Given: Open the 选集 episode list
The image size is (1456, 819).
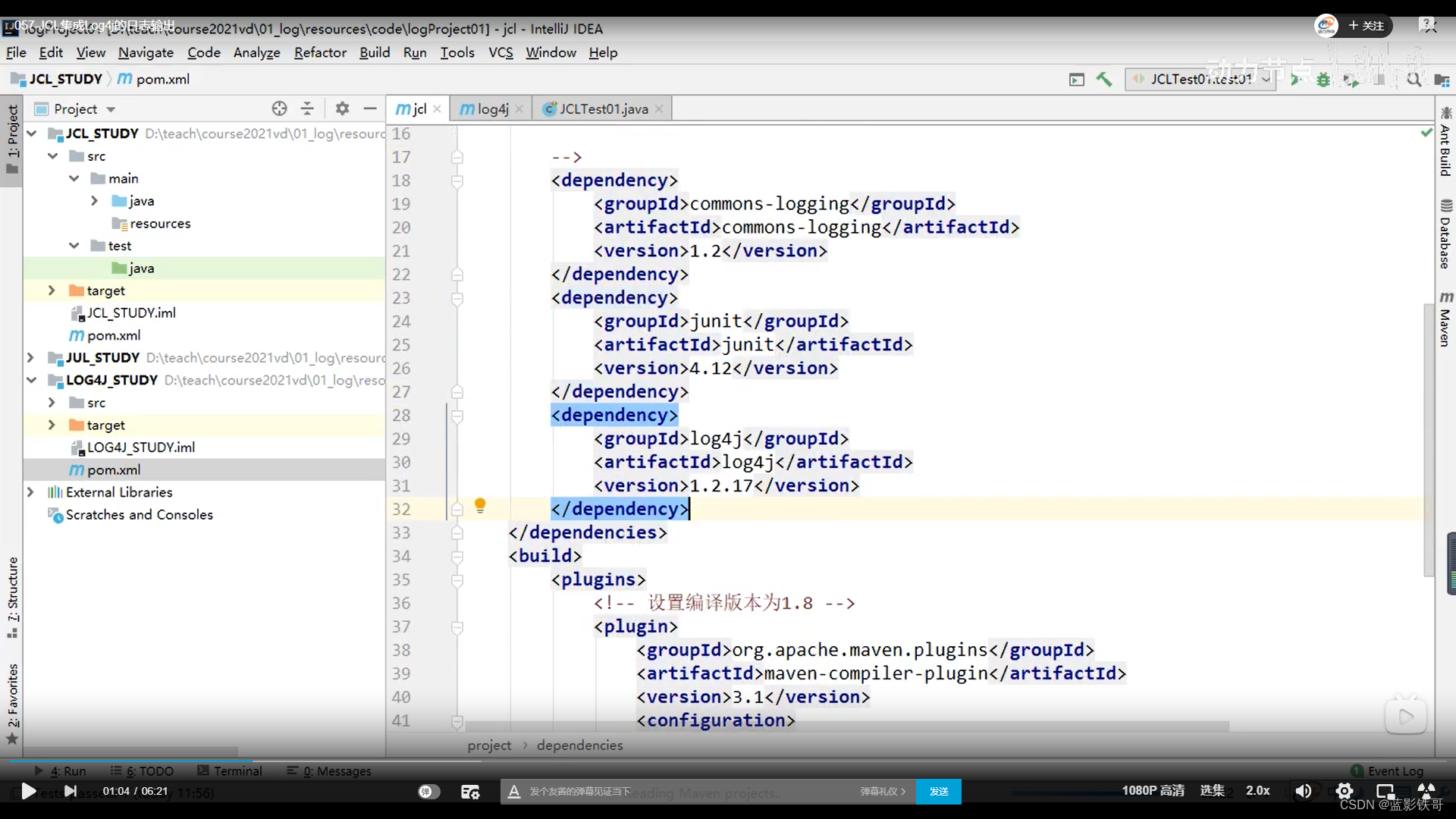Looking at the screenshot, I should coord(1212,790).
